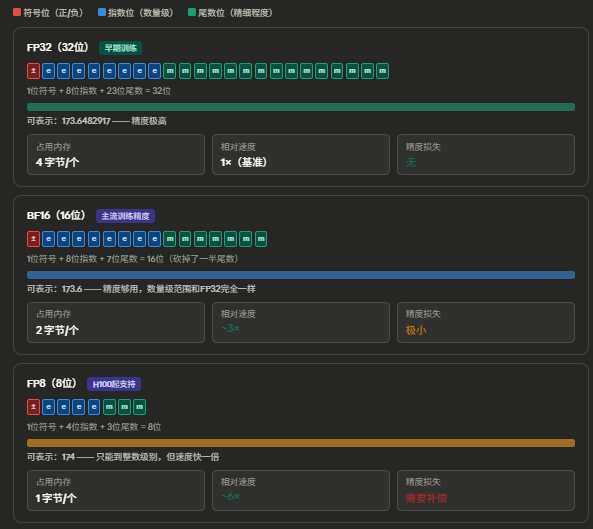Click the BF16 精度损失 极小 card
Image resolution: width=593 pixels, height=529 pixels.
pyautogui.click(x=486, y=322)
